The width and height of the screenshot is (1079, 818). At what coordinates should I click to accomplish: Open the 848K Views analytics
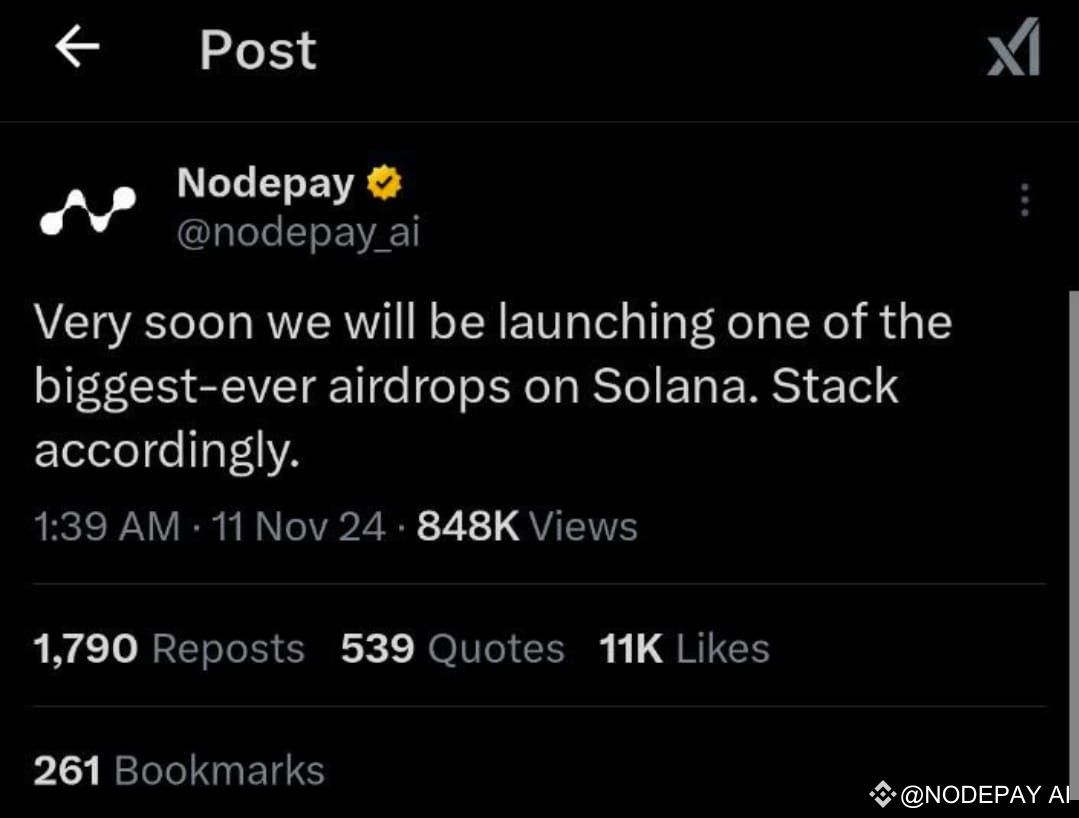[527, 526]
